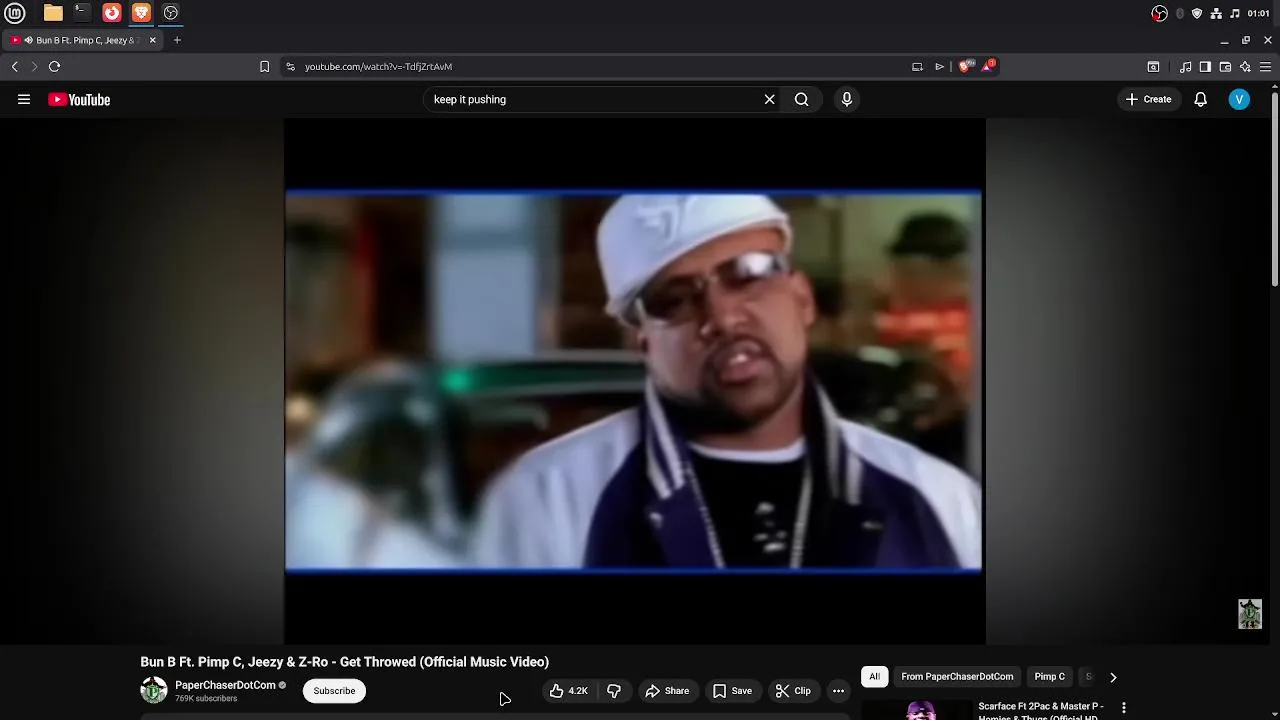Image resolution: width=1280 pixels, height=720 pixels.
Task: Open Brave Rewards triangle icon
Action: click(988, 66)
